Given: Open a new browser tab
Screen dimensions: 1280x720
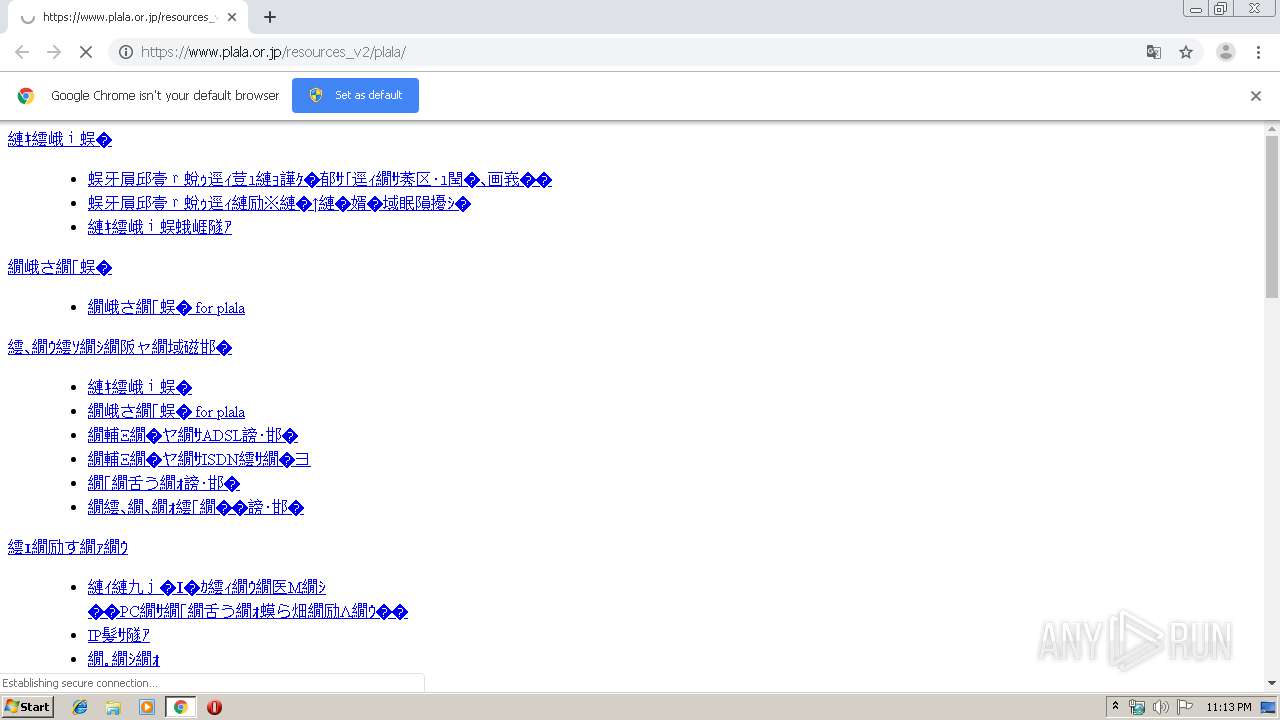Looking at the screenshot, I should [270, 17].
